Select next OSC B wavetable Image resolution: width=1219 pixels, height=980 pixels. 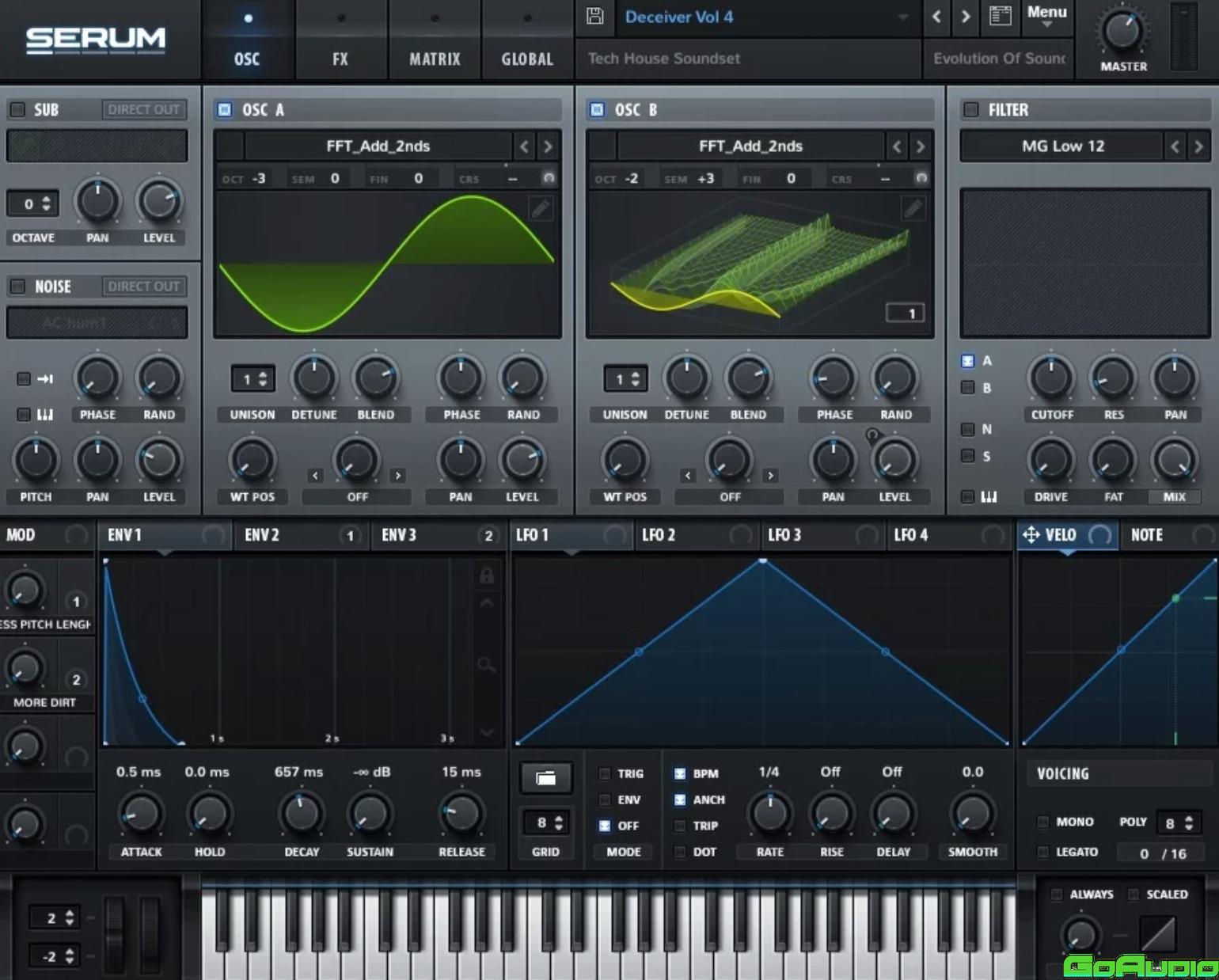point(920,146)
